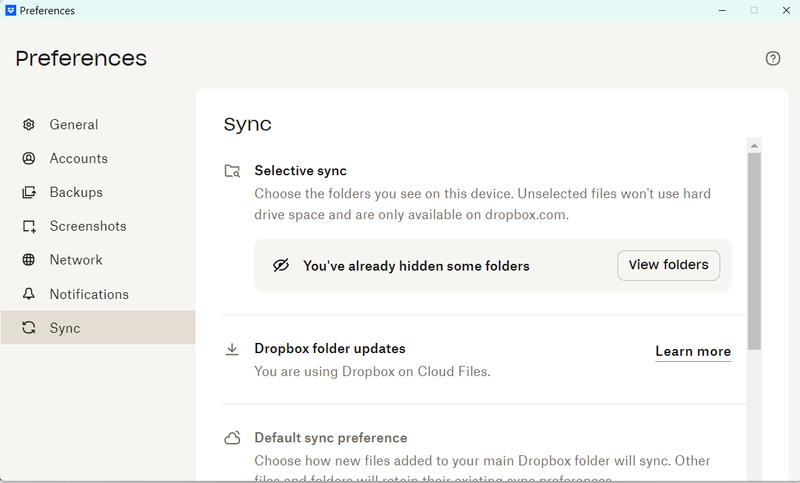This screenshot has height=483, width=800.
Task: Click the vertical scrollbar thumb
Action: point(754,250)
